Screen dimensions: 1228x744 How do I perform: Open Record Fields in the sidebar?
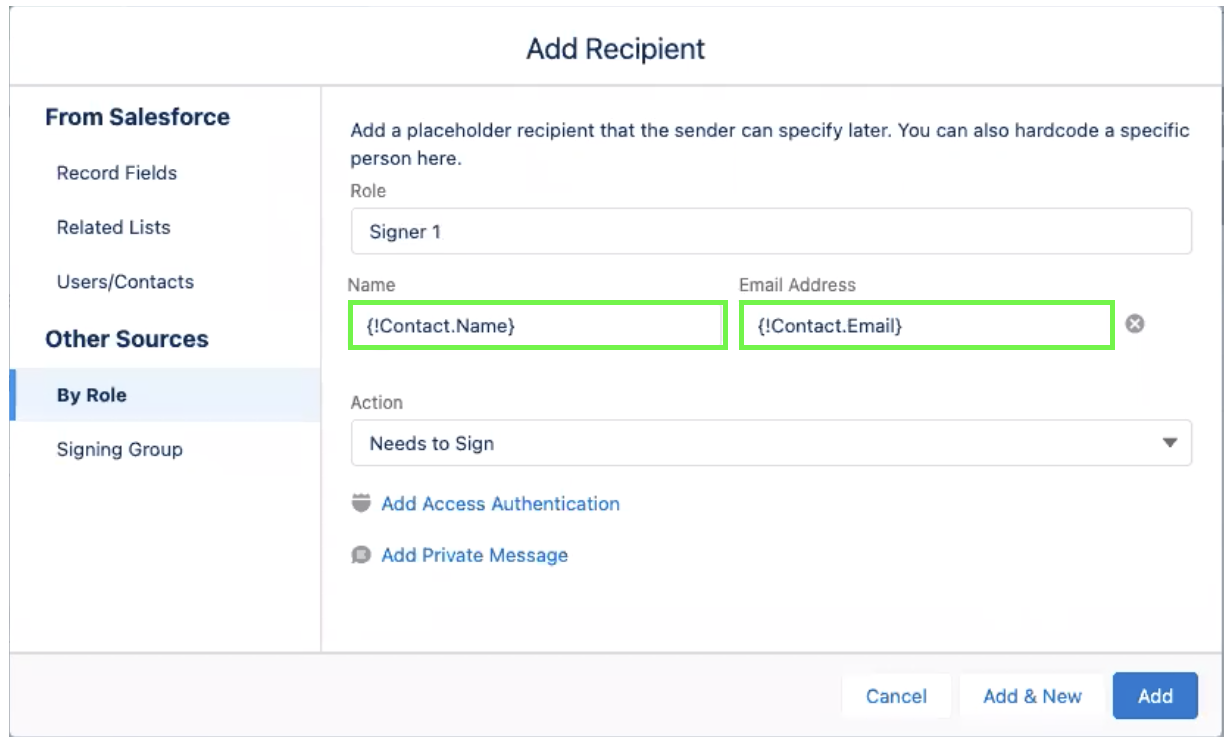(117, 173)
